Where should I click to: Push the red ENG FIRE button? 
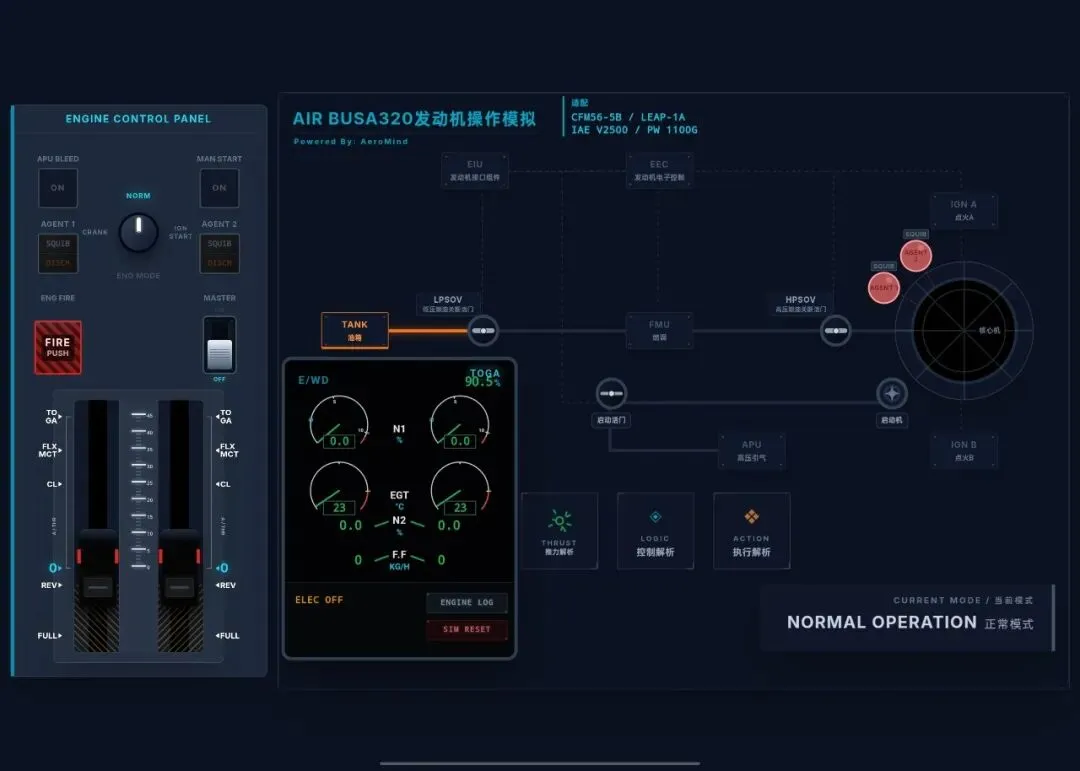click(x=58, y=347)
